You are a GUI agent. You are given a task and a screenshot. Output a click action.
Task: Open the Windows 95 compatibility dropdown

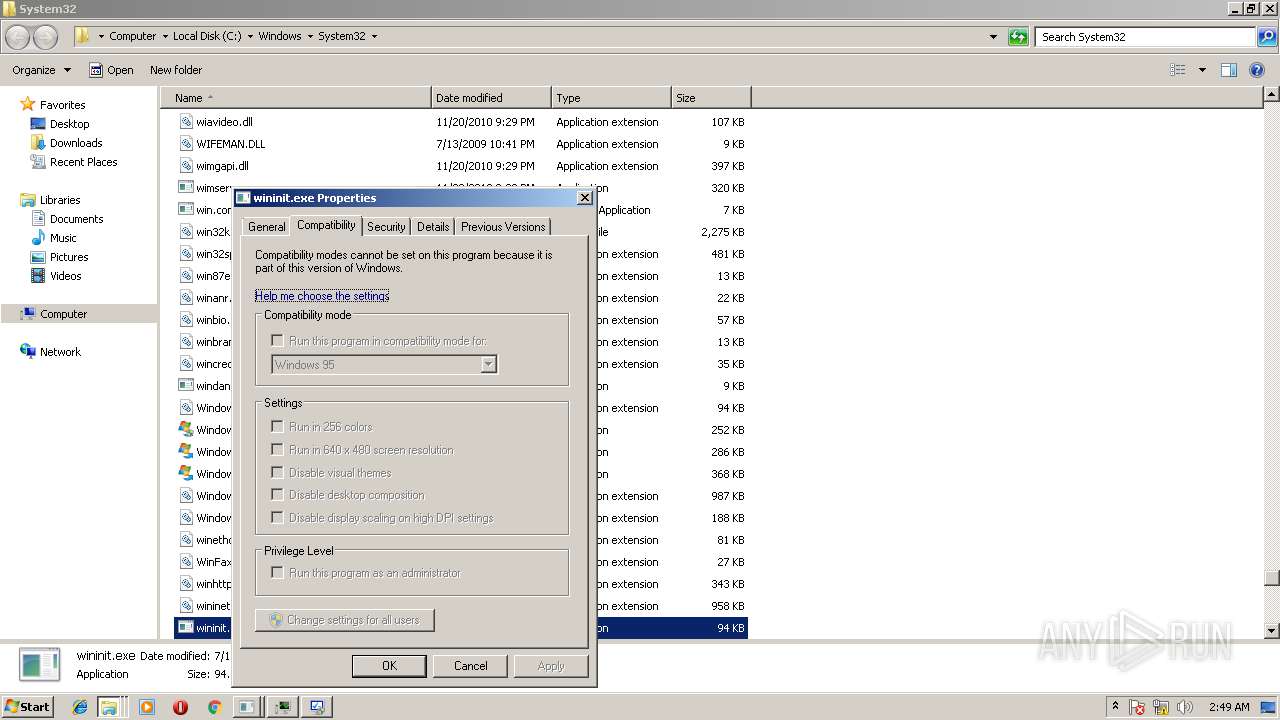click(385, 365)
